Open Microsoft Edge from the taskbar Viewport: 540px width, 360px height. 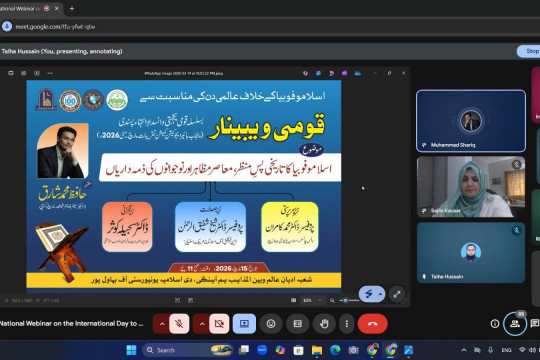(x=335, y=350)
